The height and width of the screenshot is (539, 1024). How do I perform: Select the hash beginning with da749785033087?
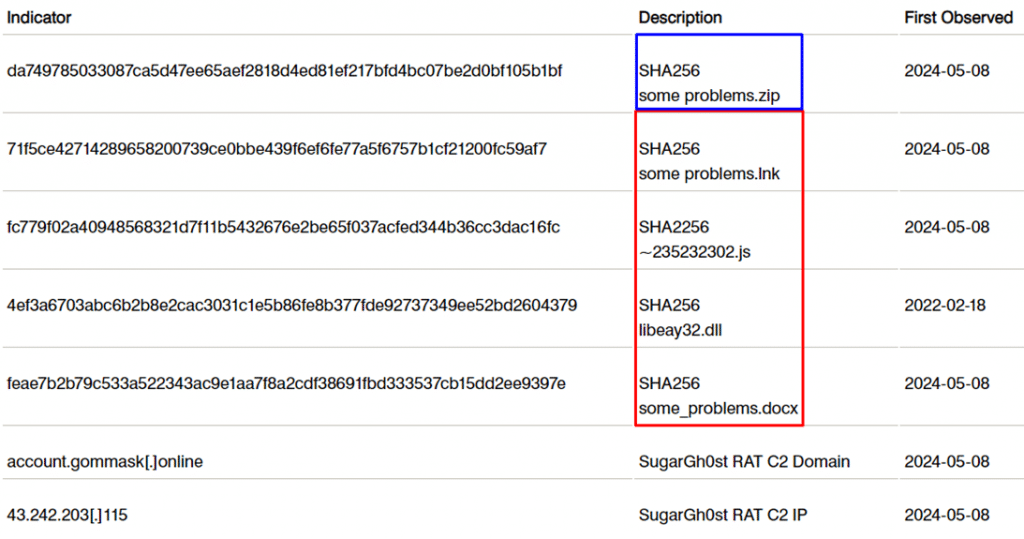[x=285, y=71]
